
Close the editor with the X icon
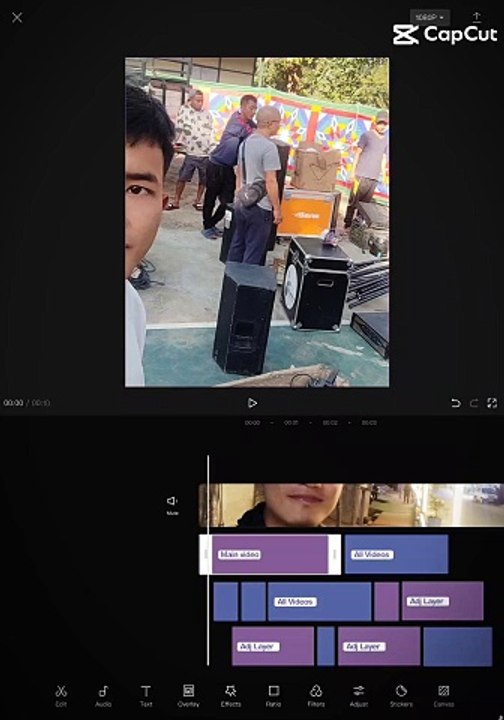[17, 18]
